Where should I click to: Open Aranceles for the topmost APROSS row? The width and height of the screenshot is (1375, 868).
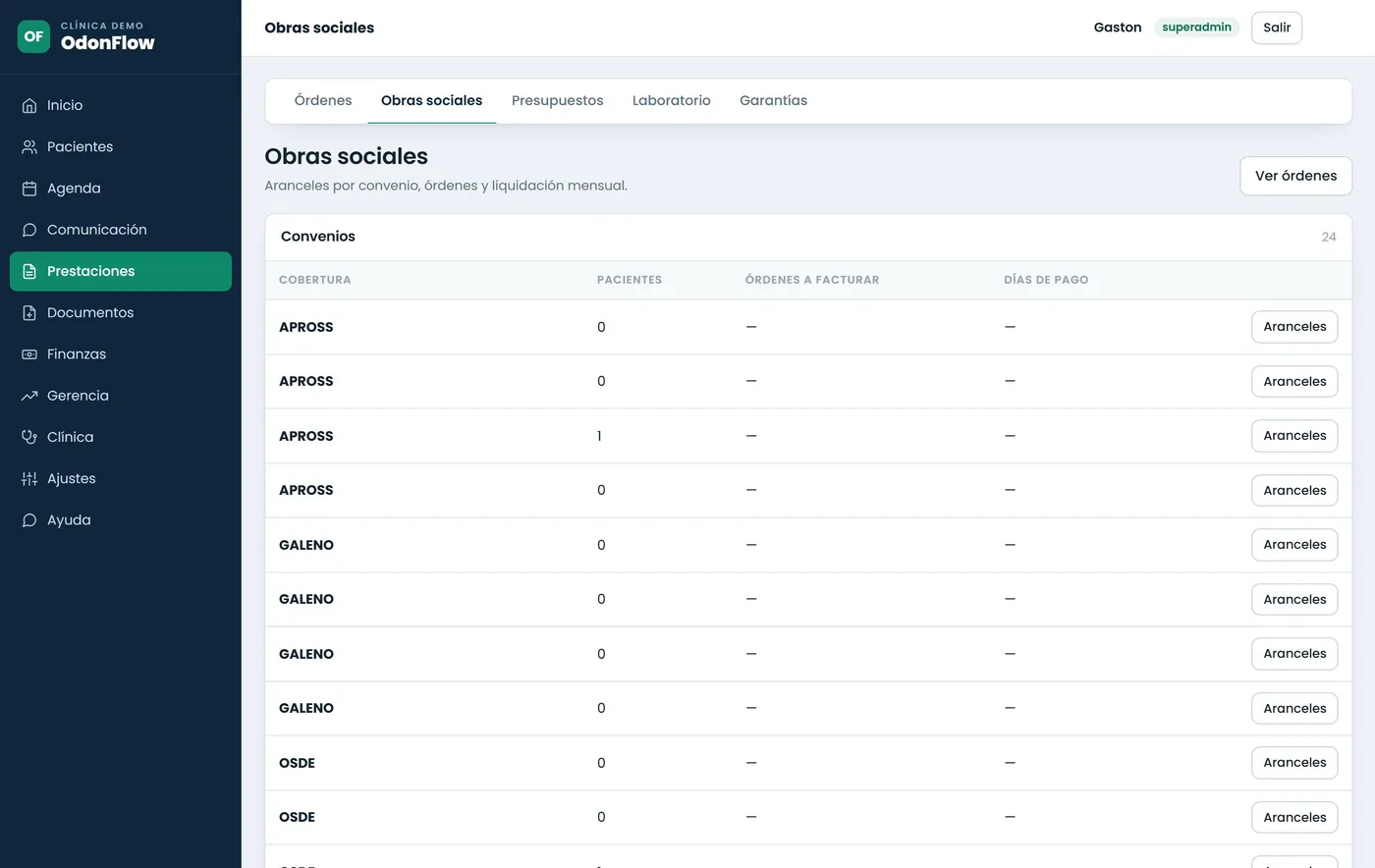(1294, 327)
